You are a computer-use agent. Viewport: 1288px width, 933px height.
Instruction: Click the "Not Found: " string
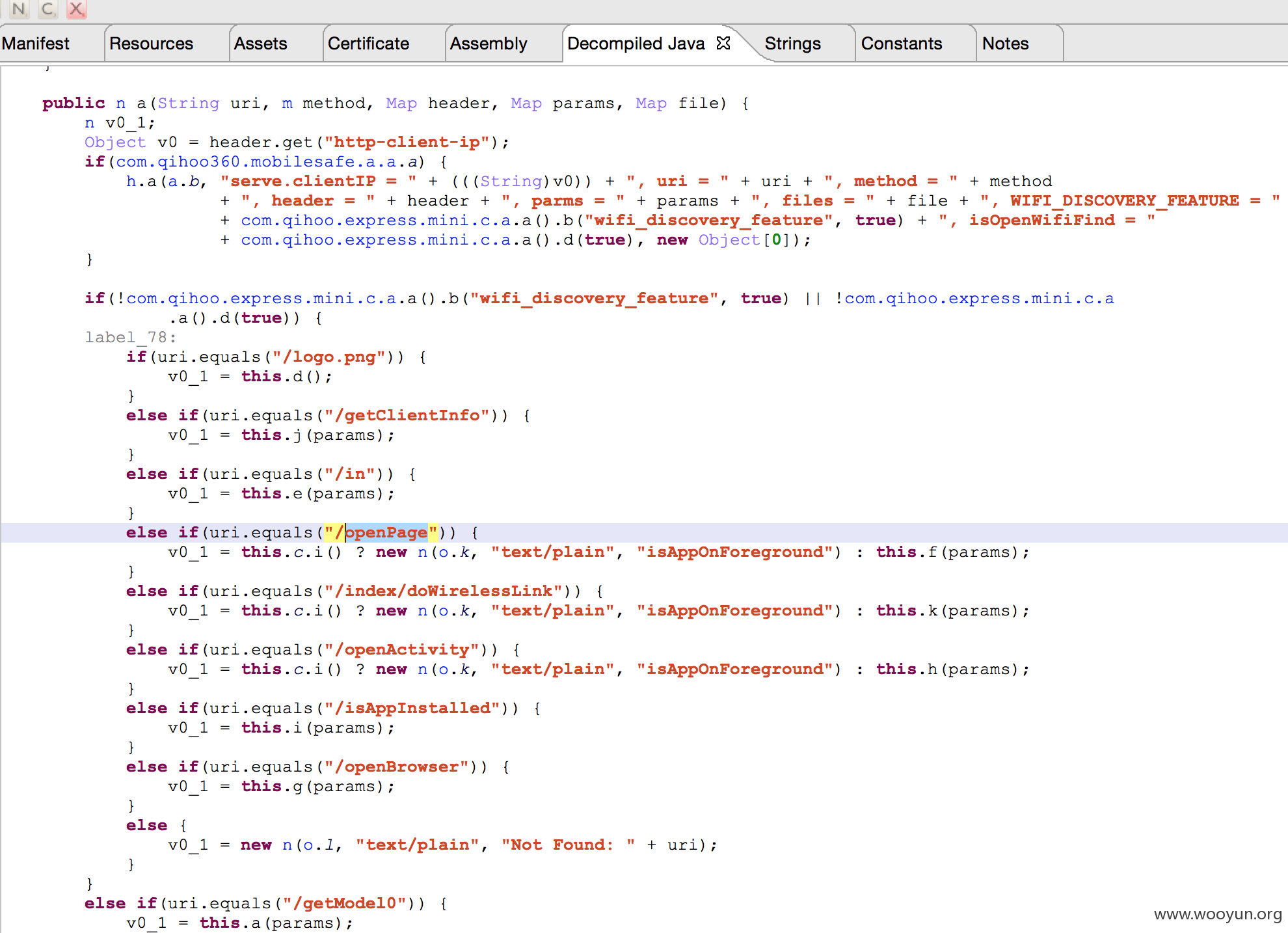click(x=569, y=845)
